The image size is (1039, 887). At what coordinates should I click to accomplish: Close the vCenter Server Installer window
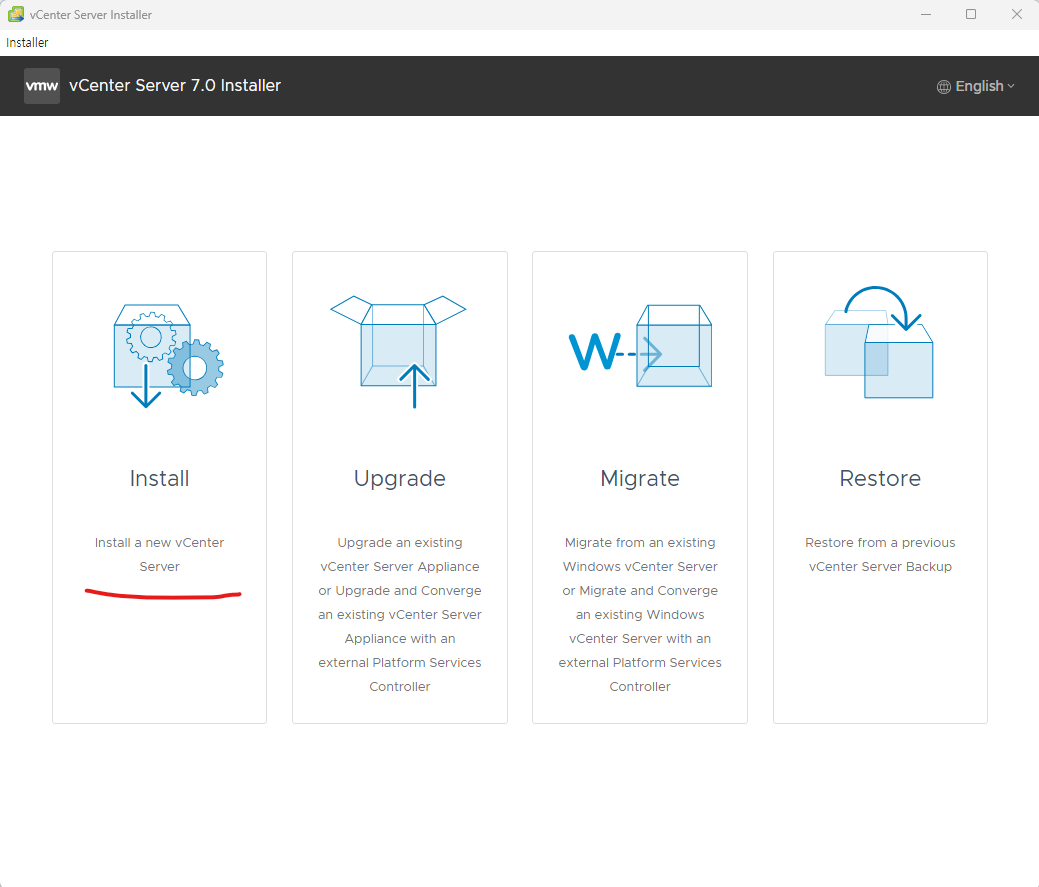click(1016, 15)
